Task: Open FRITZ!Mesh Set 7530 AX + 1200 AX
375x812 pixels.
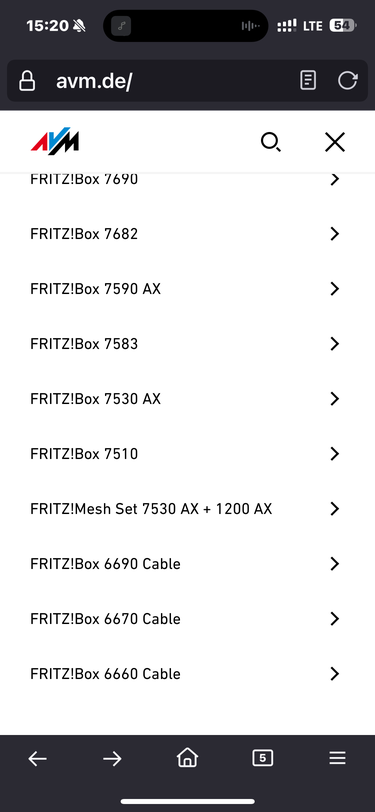Action: click(188, 509)
